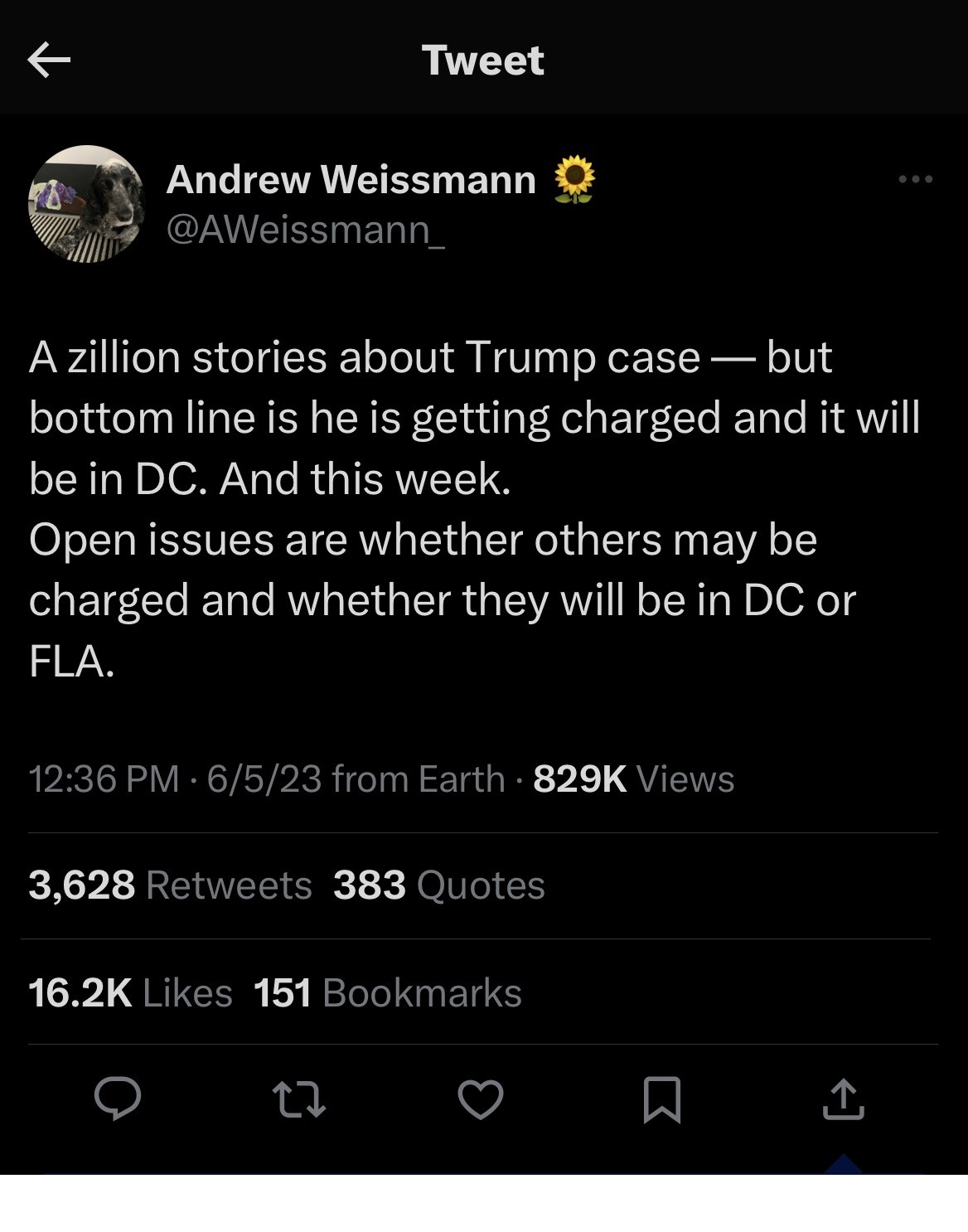Screen dimensions: 968x1232
Task: Tap the 151 Bookmarks count
Action: [x=388, y=992]
